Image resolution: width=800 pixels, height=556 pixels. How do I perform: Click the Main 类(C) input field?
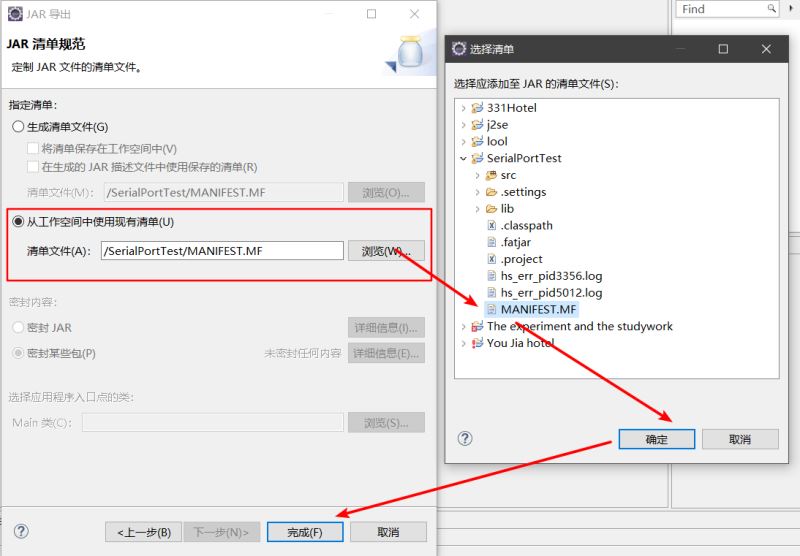tap(213, 422)
